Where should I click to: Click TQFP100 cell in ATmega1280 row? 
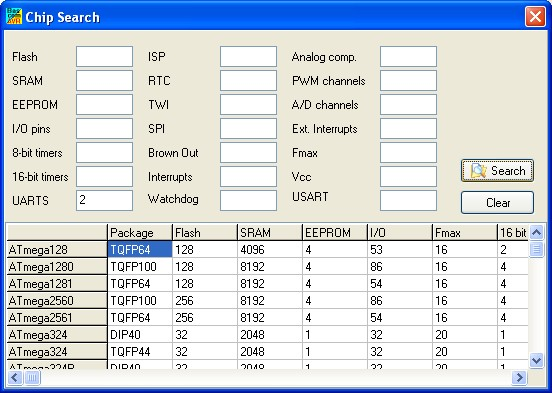pyautogui.click(x=140, y=267)
